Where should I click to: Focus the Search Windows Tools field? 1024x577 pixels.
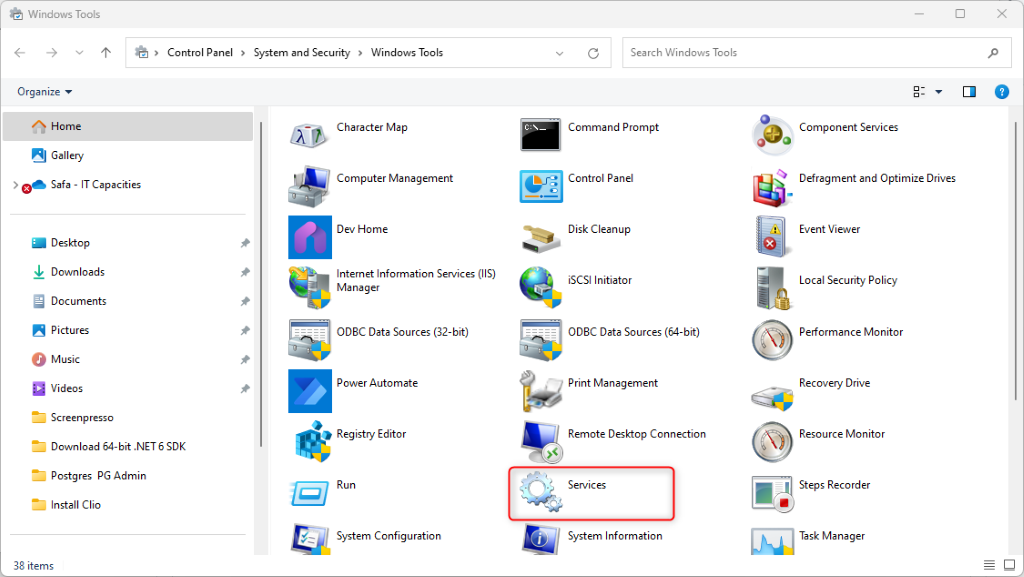pyautogui.click(x=816, y=53)
